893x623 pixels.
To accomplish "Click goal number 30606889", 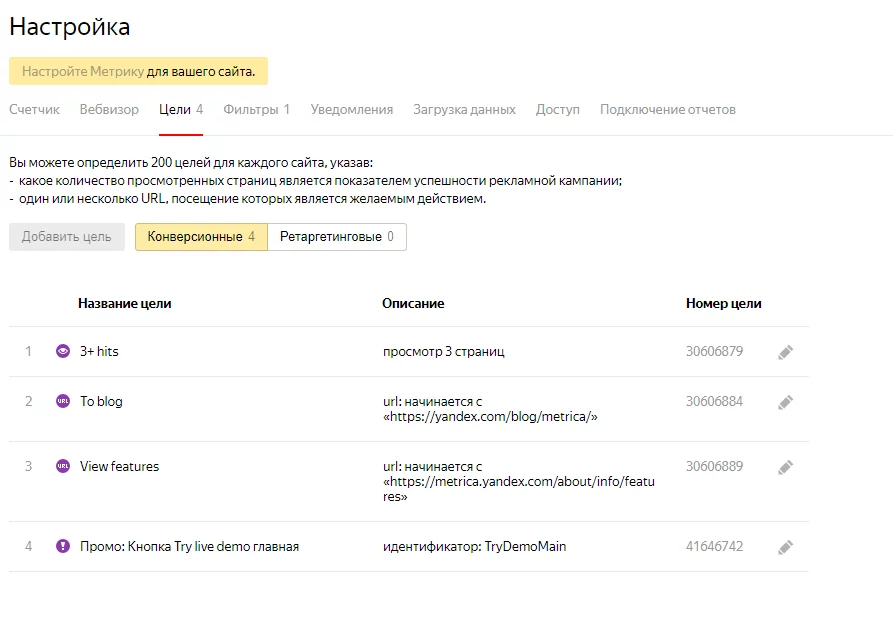I will point(714,466).
